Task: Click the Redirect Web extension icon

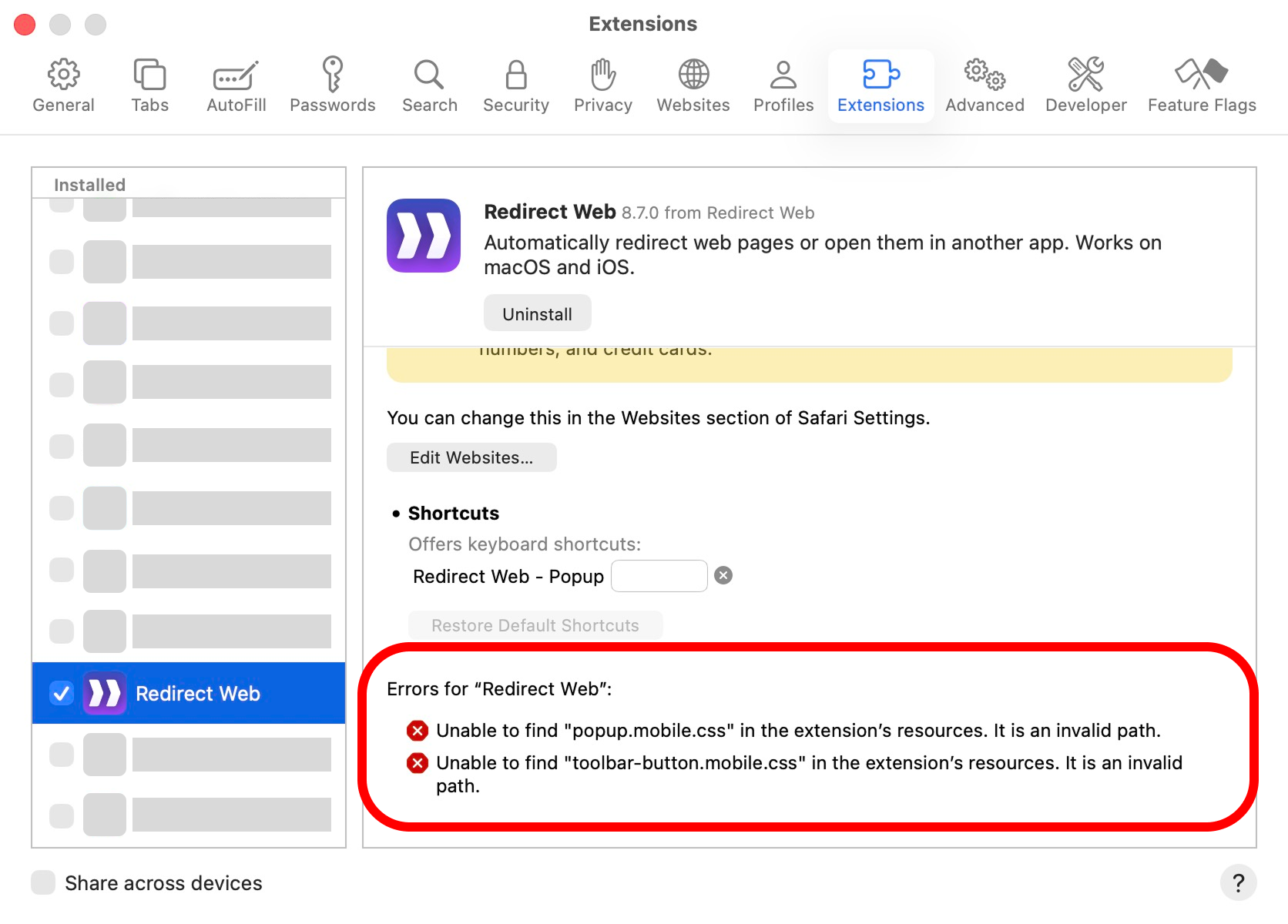Action: [105, 693]
